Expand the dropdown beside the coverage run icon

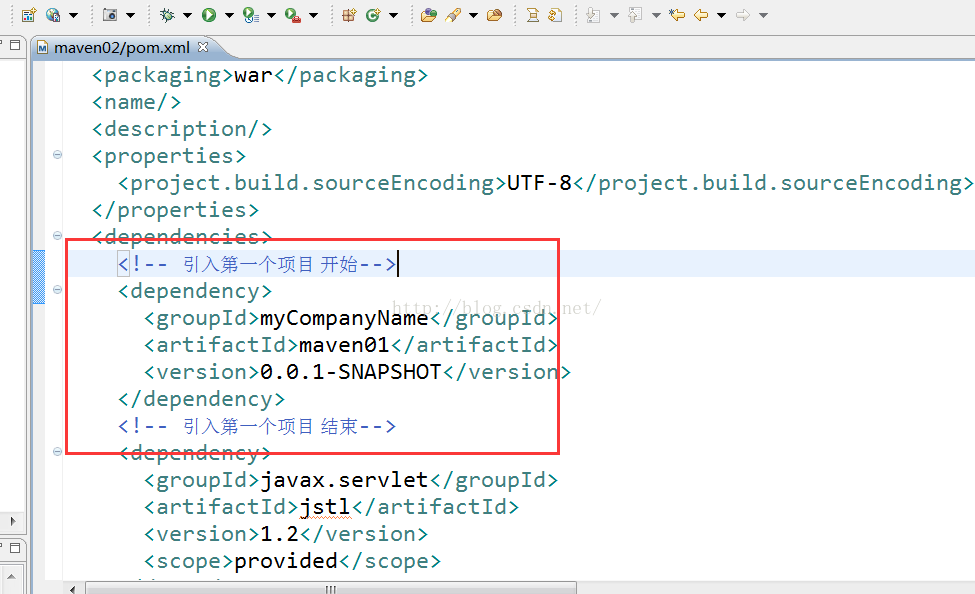point(271,16)
